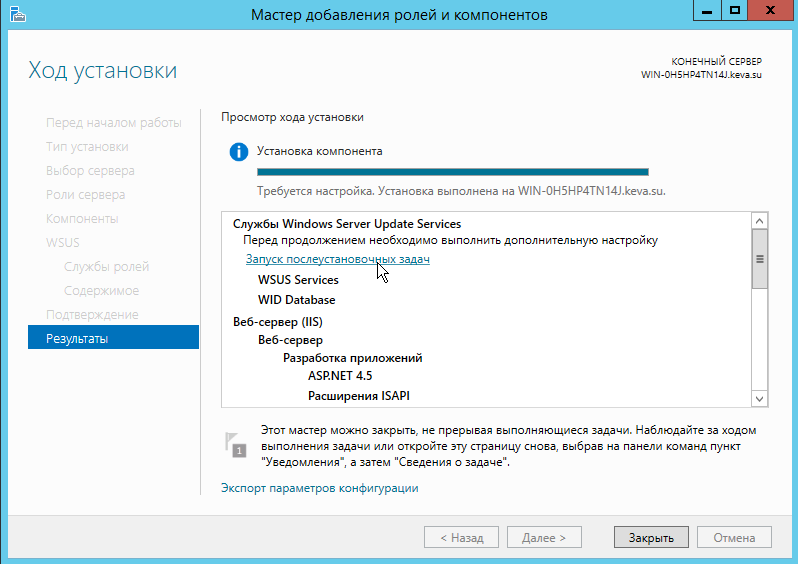798x564 pixels.
Task: Click the installation progress bar
Action: 452,172
